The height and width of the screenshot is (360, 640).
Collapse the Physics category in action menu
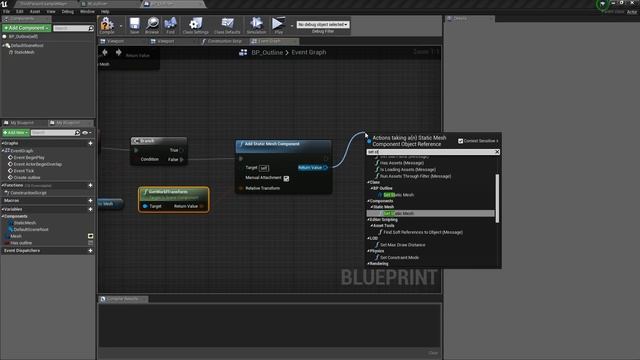click(x=368, y=251)
